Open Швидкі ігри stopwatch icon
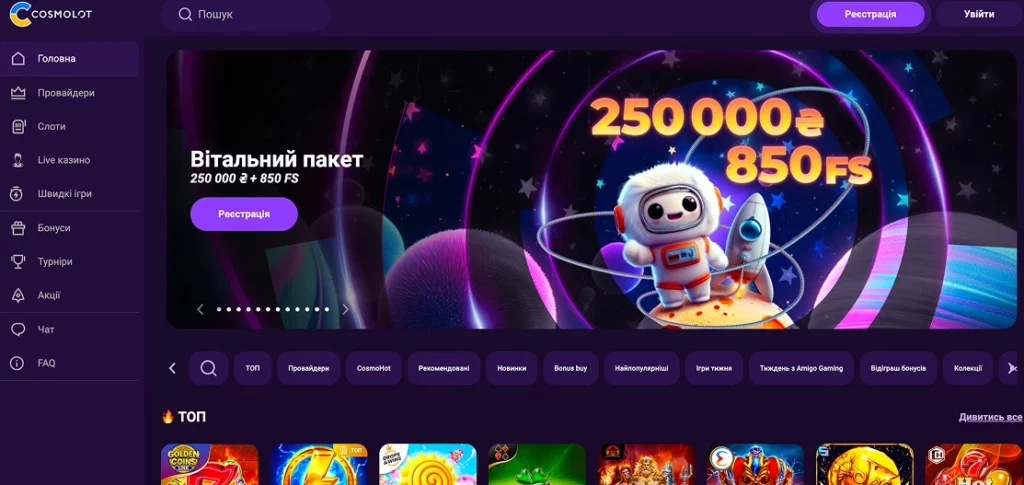1024x485 pixels. [x=18, y=194]
